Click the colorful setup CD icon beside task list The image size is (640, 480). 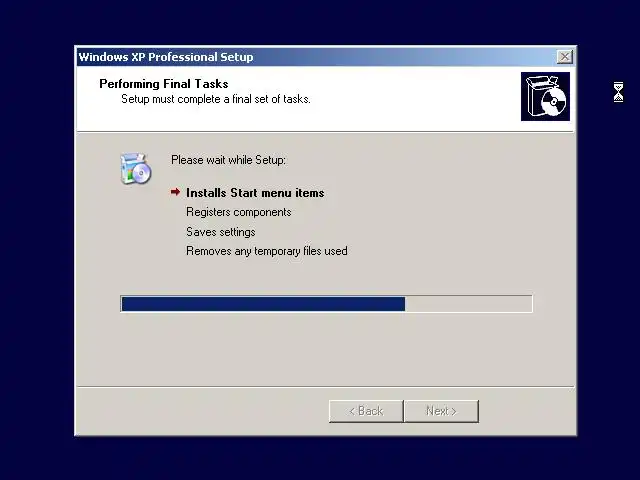click(136, 169)
